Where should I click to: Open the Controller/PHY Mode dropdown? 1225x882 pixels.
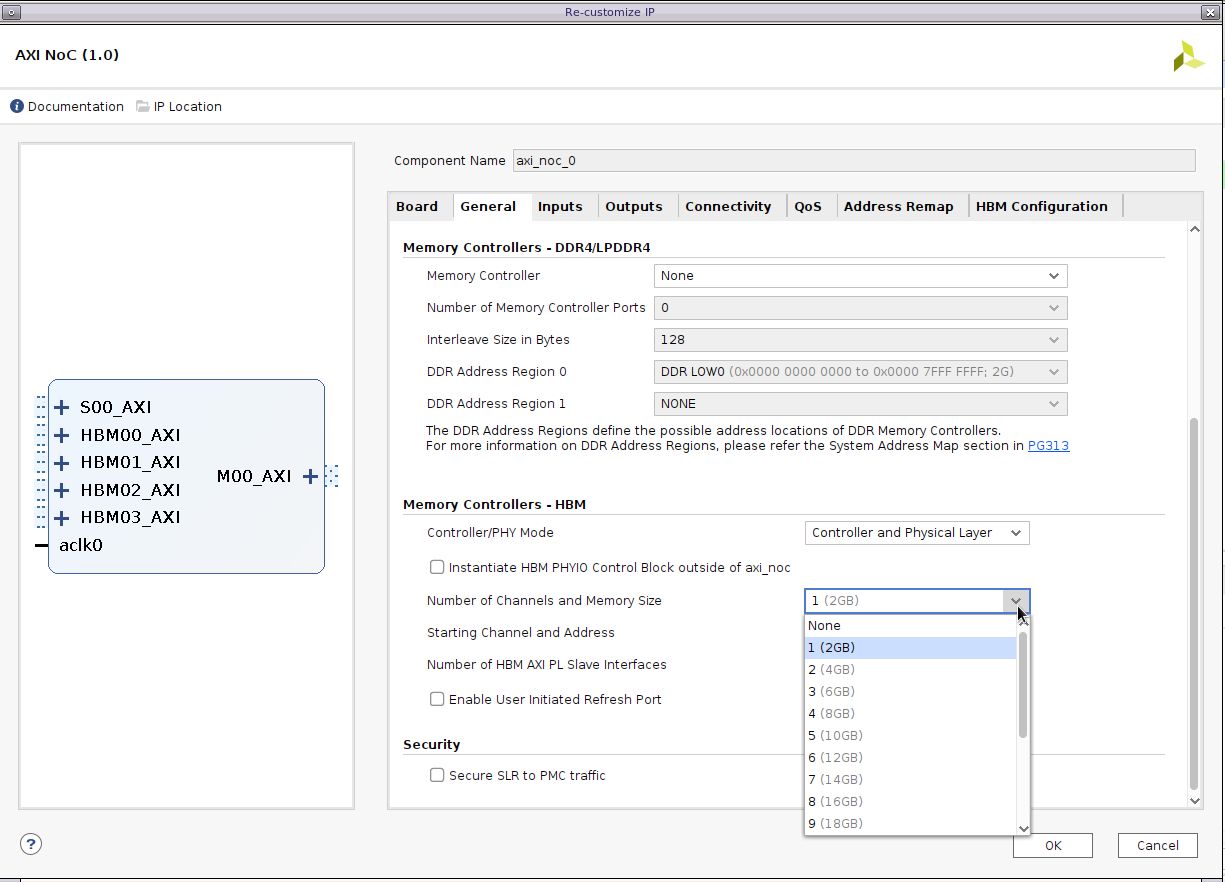916,533
